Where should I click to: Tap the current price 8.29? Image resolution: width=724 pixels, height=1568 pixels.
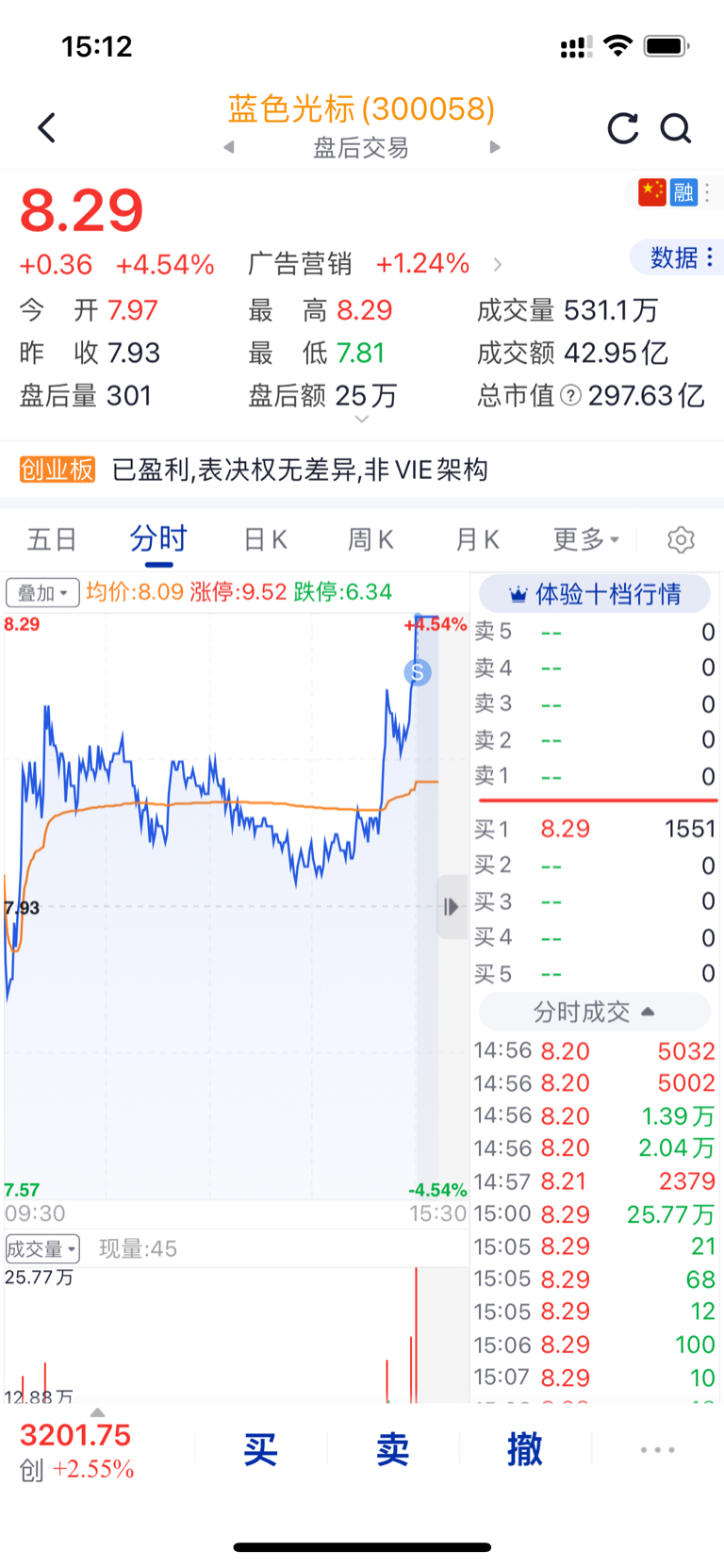click(82, 210)
